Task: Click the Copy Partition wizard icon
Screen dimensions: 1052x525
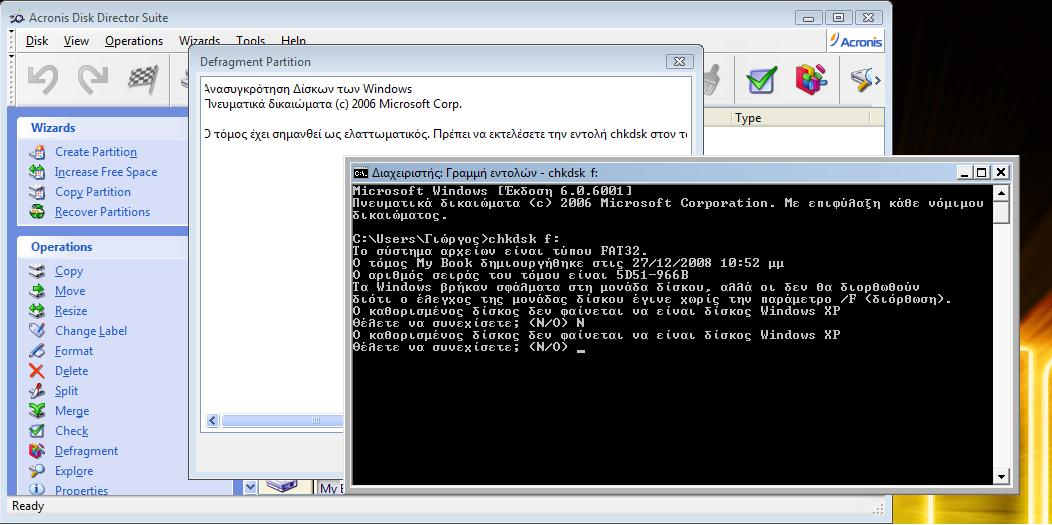Action: tap(38, 192)
